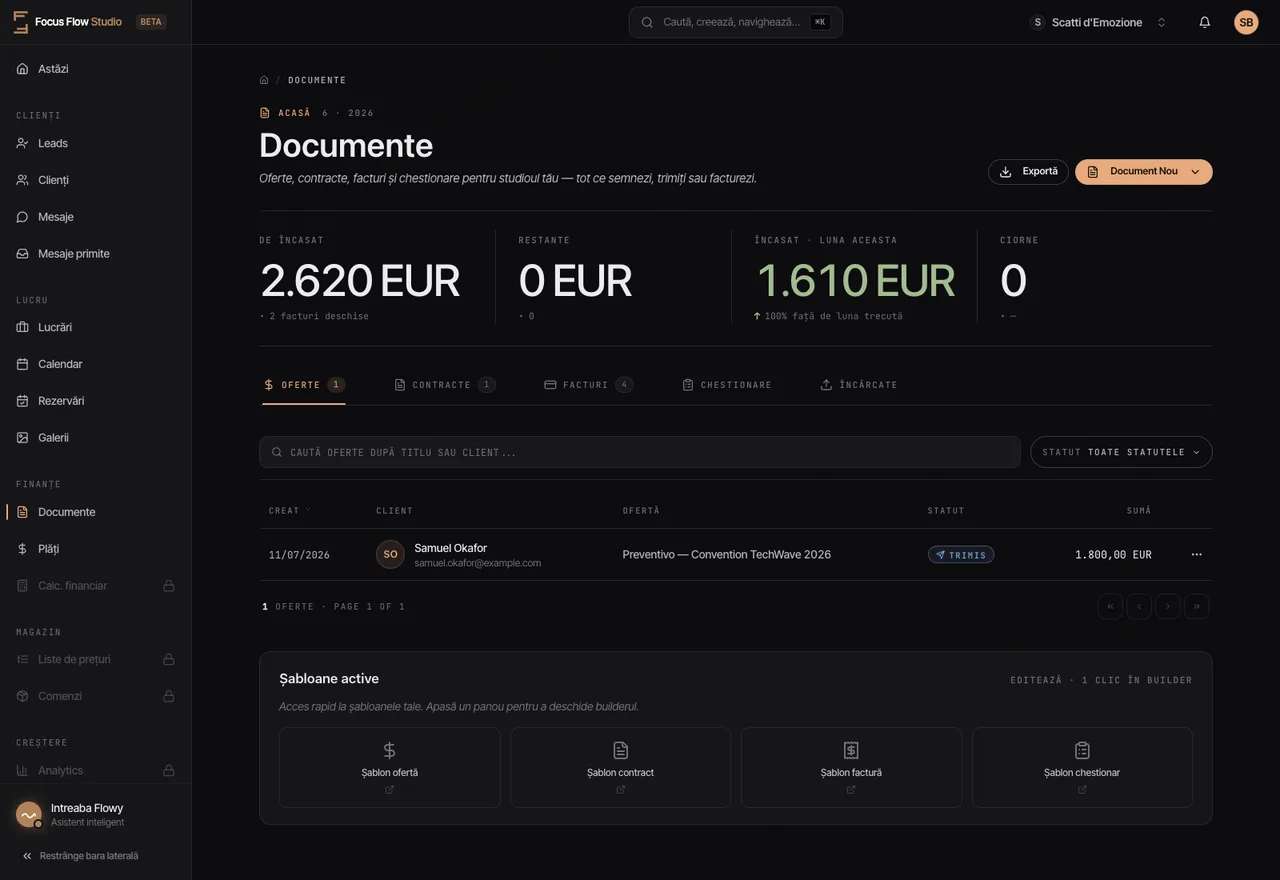Switch to the Încărcate tab
This screenshot has height=880, width=1280.
point(859,385)
